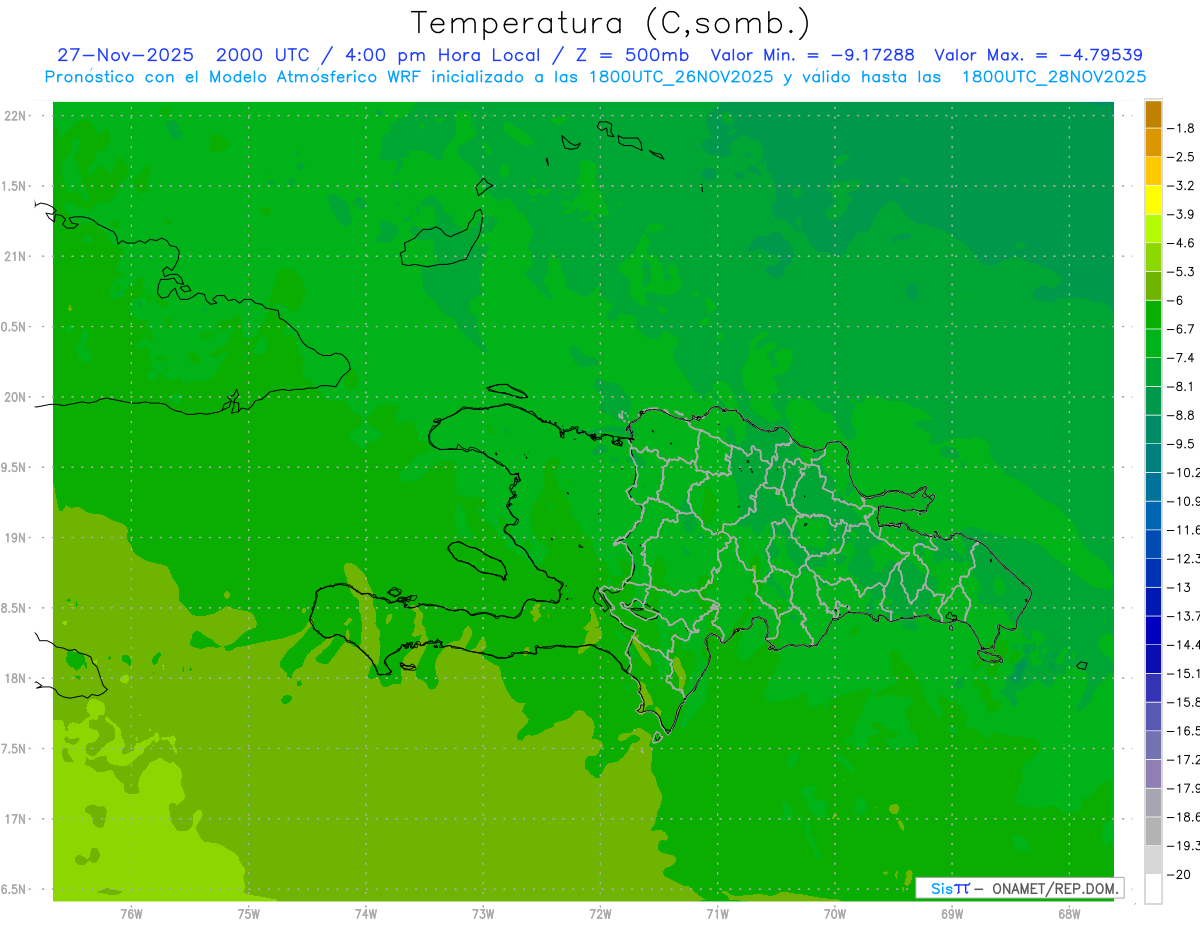1200x927 pixels.
Task: Click the '-5.3' value on the color scale
Action: 1182,272
